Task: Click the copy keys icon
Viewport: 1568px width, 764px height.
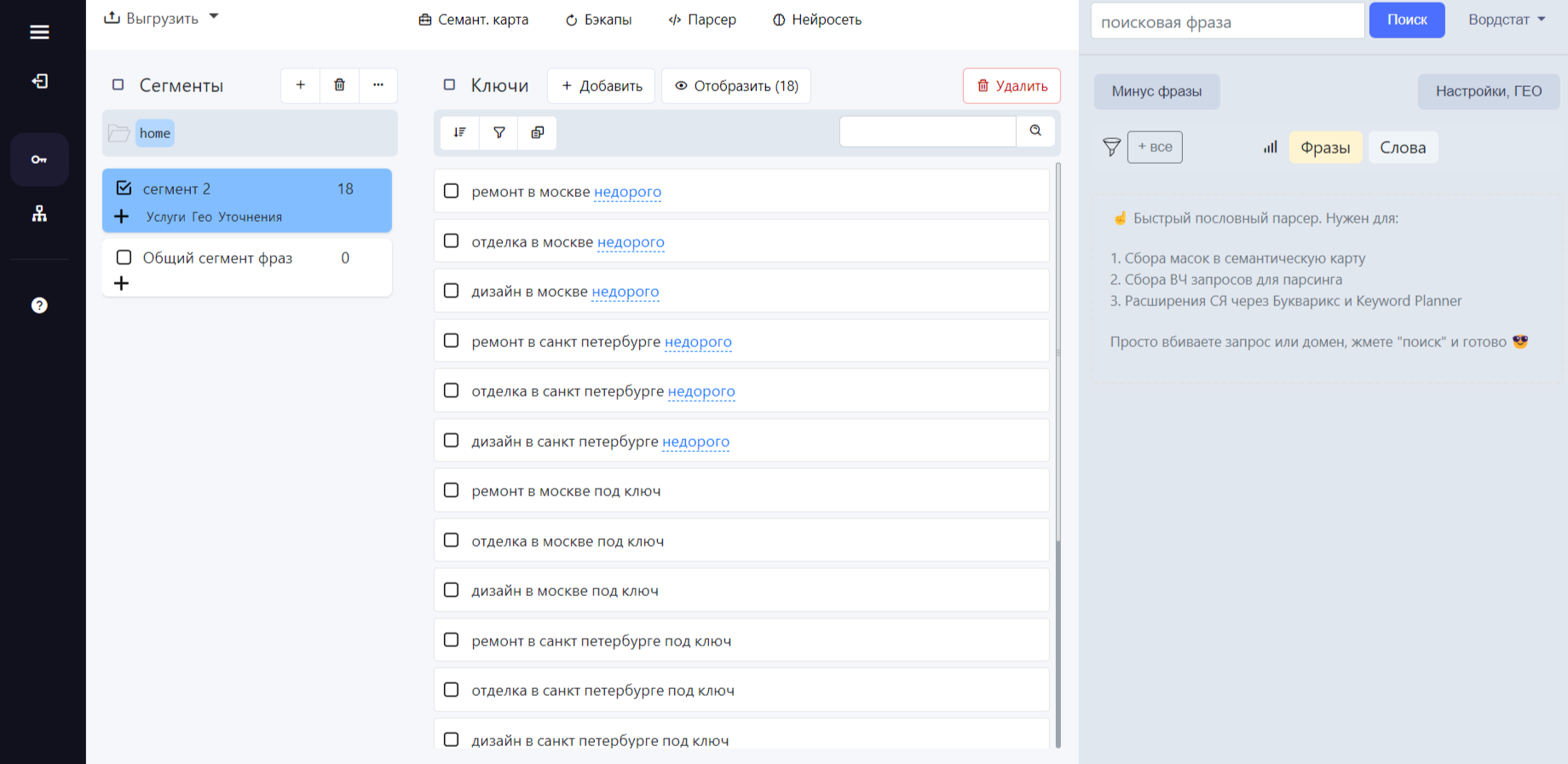Action: point(538,132)
